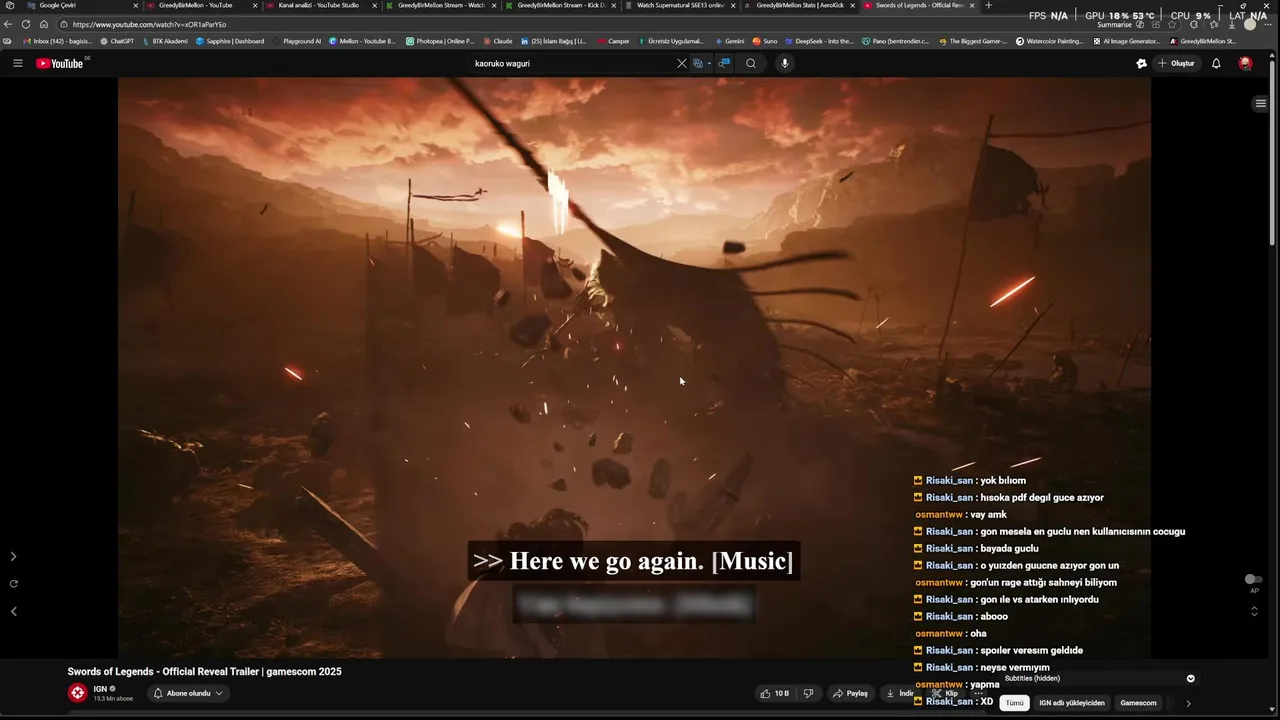Click chat message spoiler veresim geldide
The width and height of the screenshot is (1280, 720).
[1031, 650]
